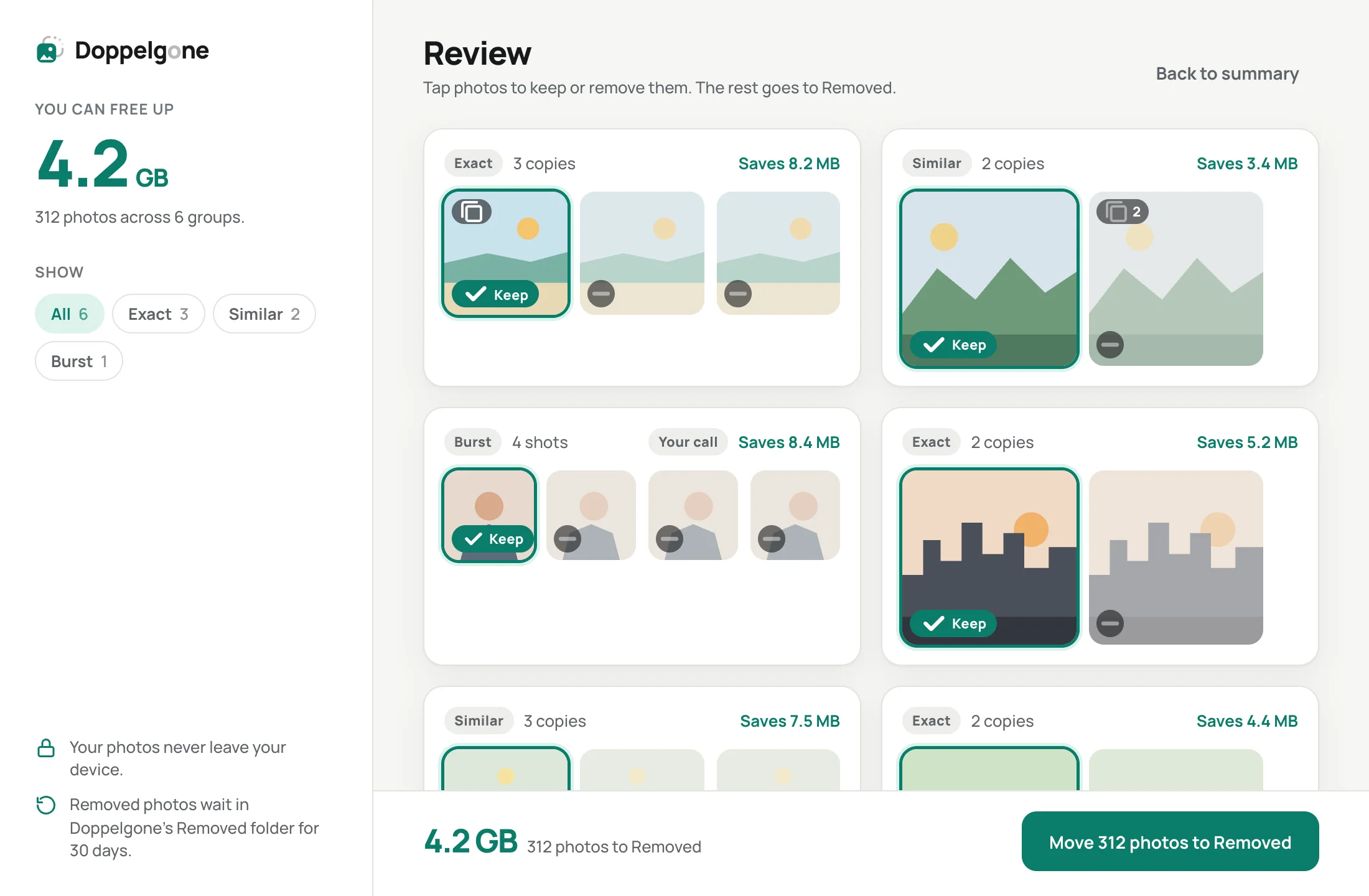Click Similar tag on the 2 copies group
This screenshot has width=1369, height=896.
click(937, 163)
